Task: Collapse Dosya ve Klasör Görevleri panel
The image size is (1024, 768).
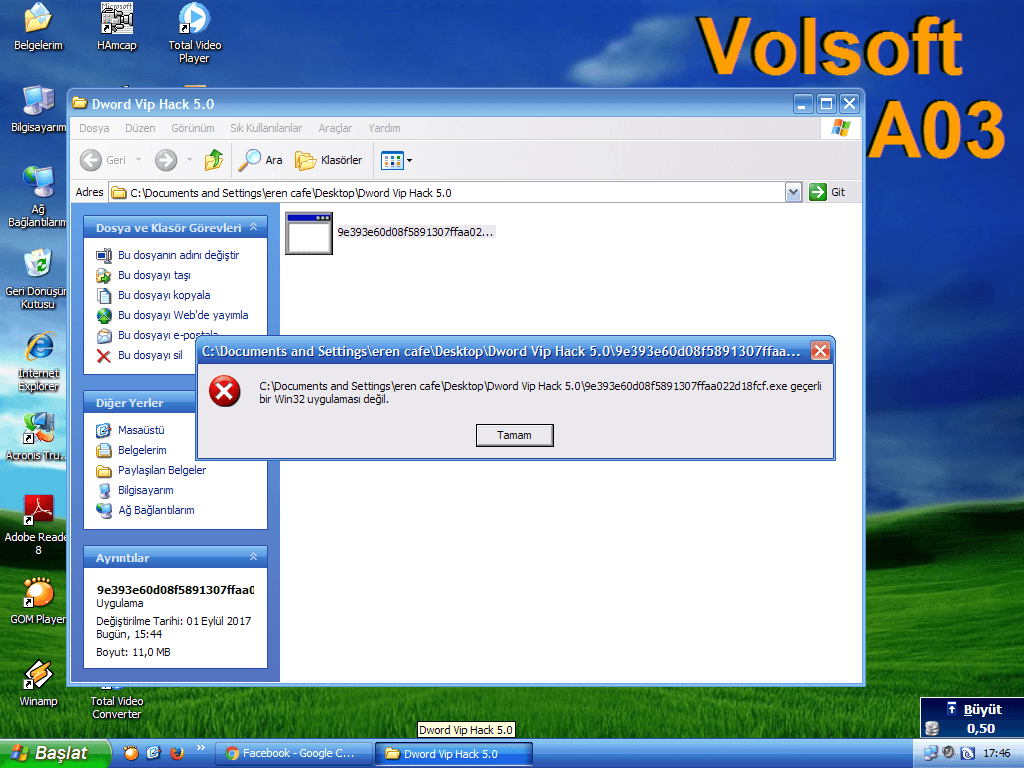Action: [x=253, y=227]
